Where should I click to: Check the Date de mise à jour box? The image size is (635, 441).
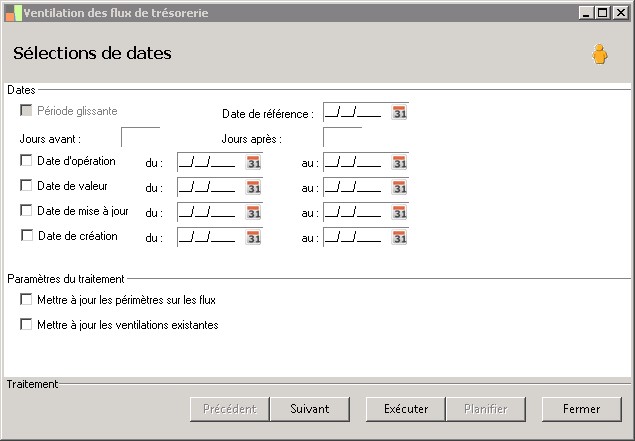pos(26,211)
